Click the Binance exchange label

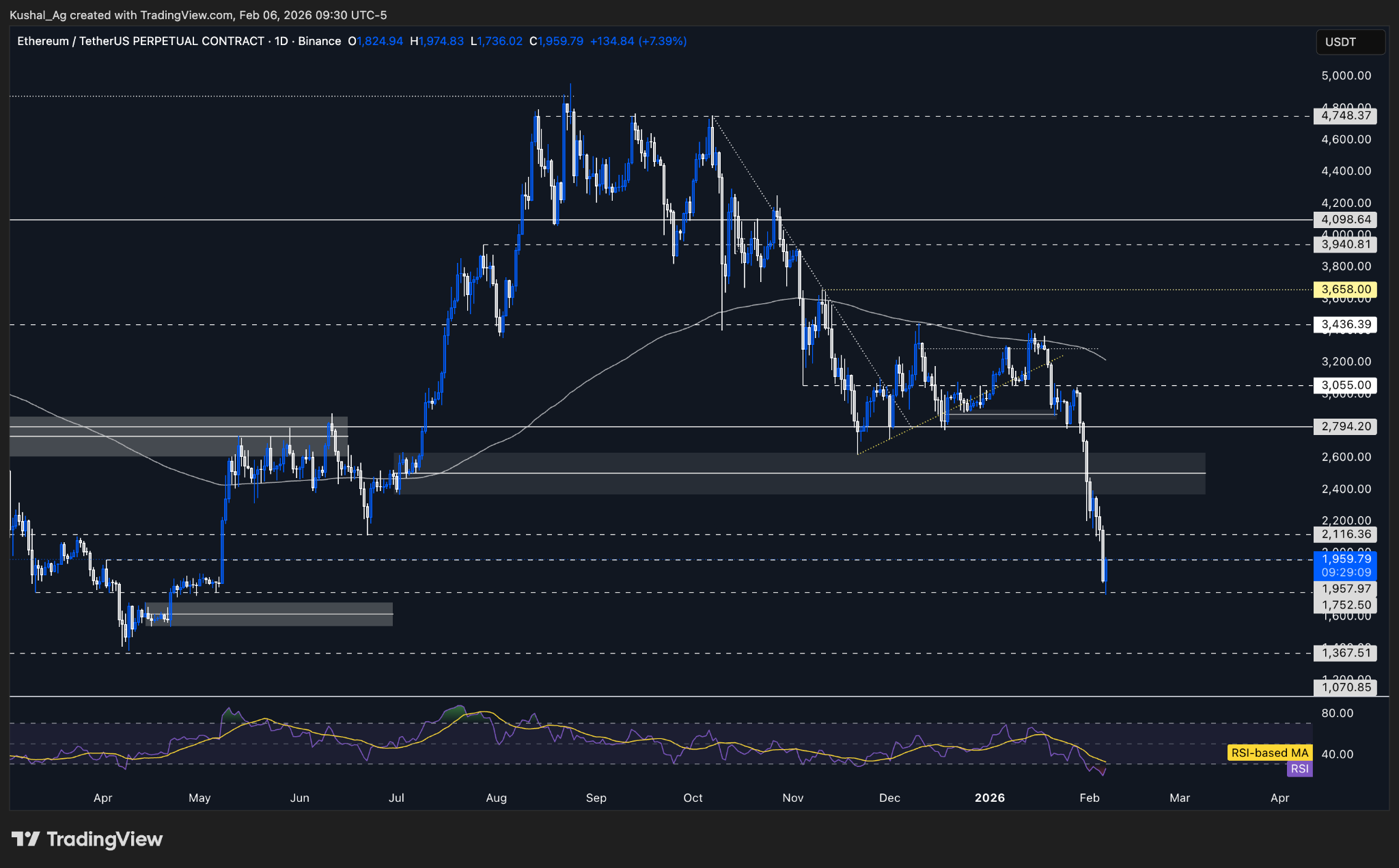click(319, 41)
